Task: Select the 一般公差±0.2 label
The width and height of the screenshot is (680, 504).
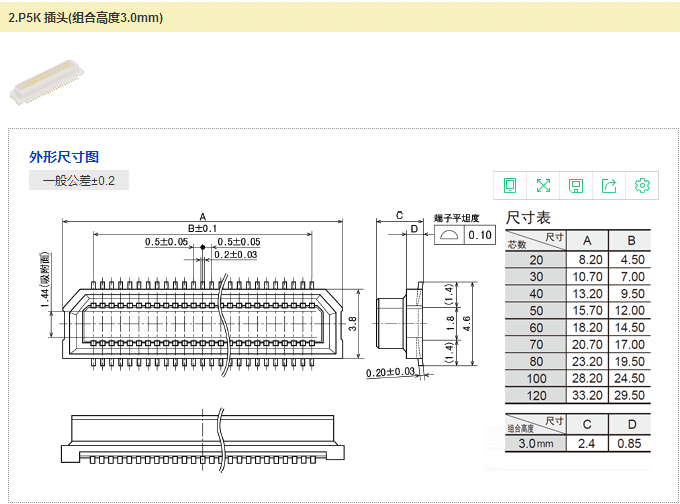Action: (x=79, y=181)
